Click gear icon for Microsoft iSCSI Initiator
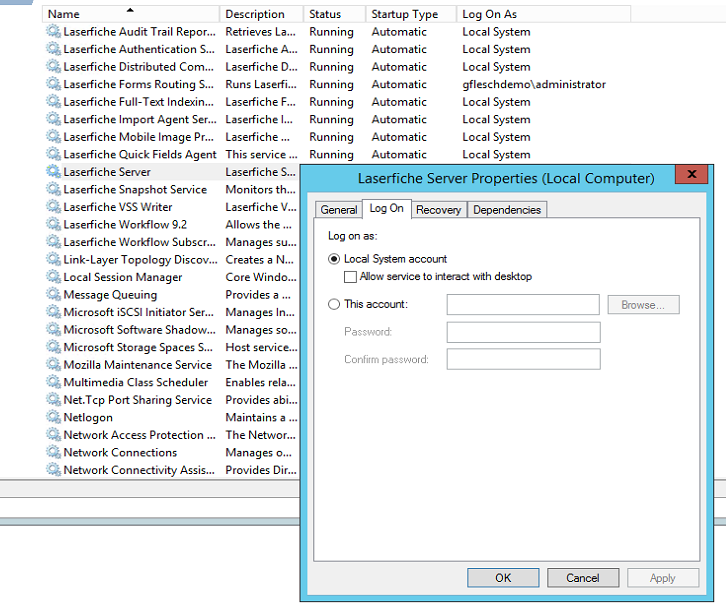Image resolution: width=726 pixels, height=606 pixels. pos(53,312)
